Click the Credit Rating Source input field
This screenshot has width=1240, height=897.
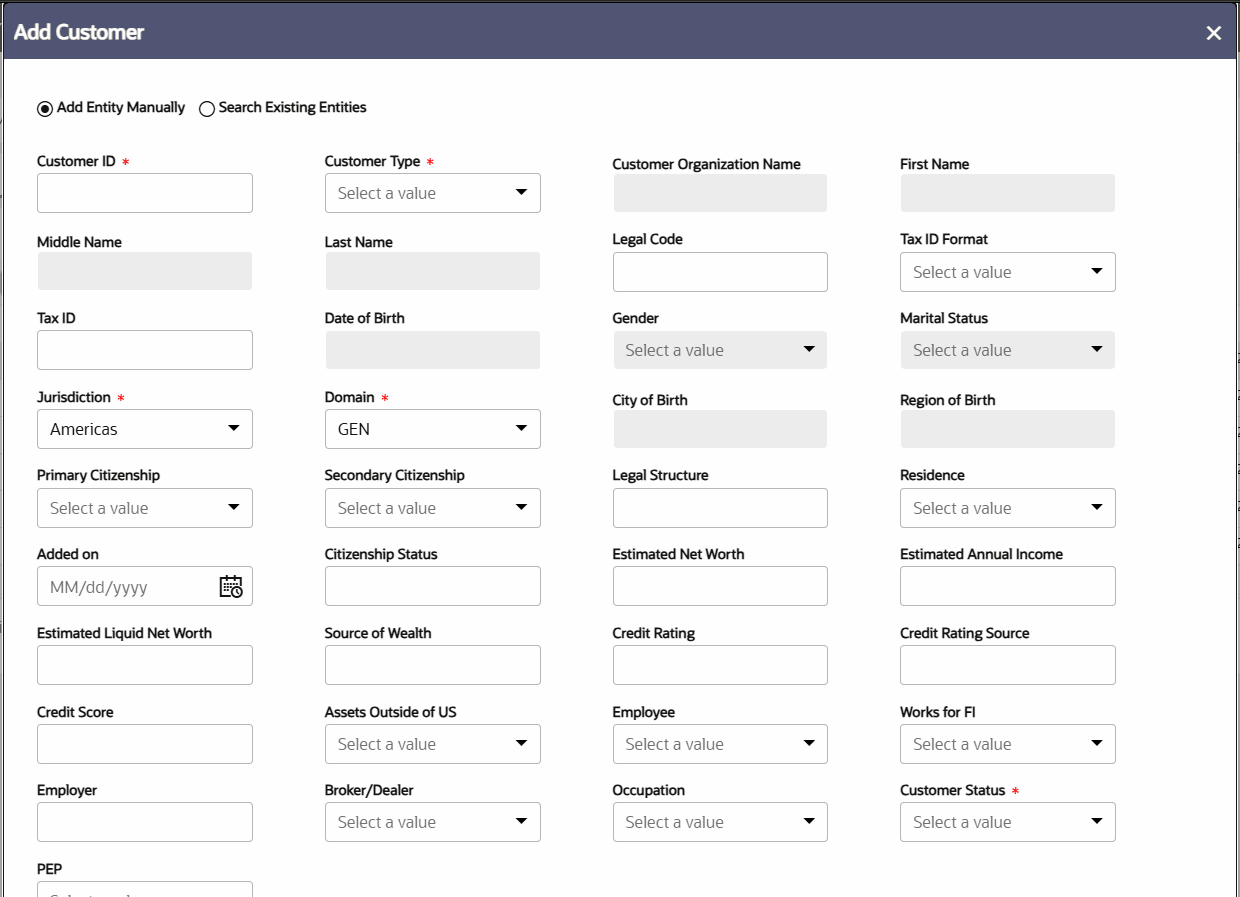[1008, 665]
